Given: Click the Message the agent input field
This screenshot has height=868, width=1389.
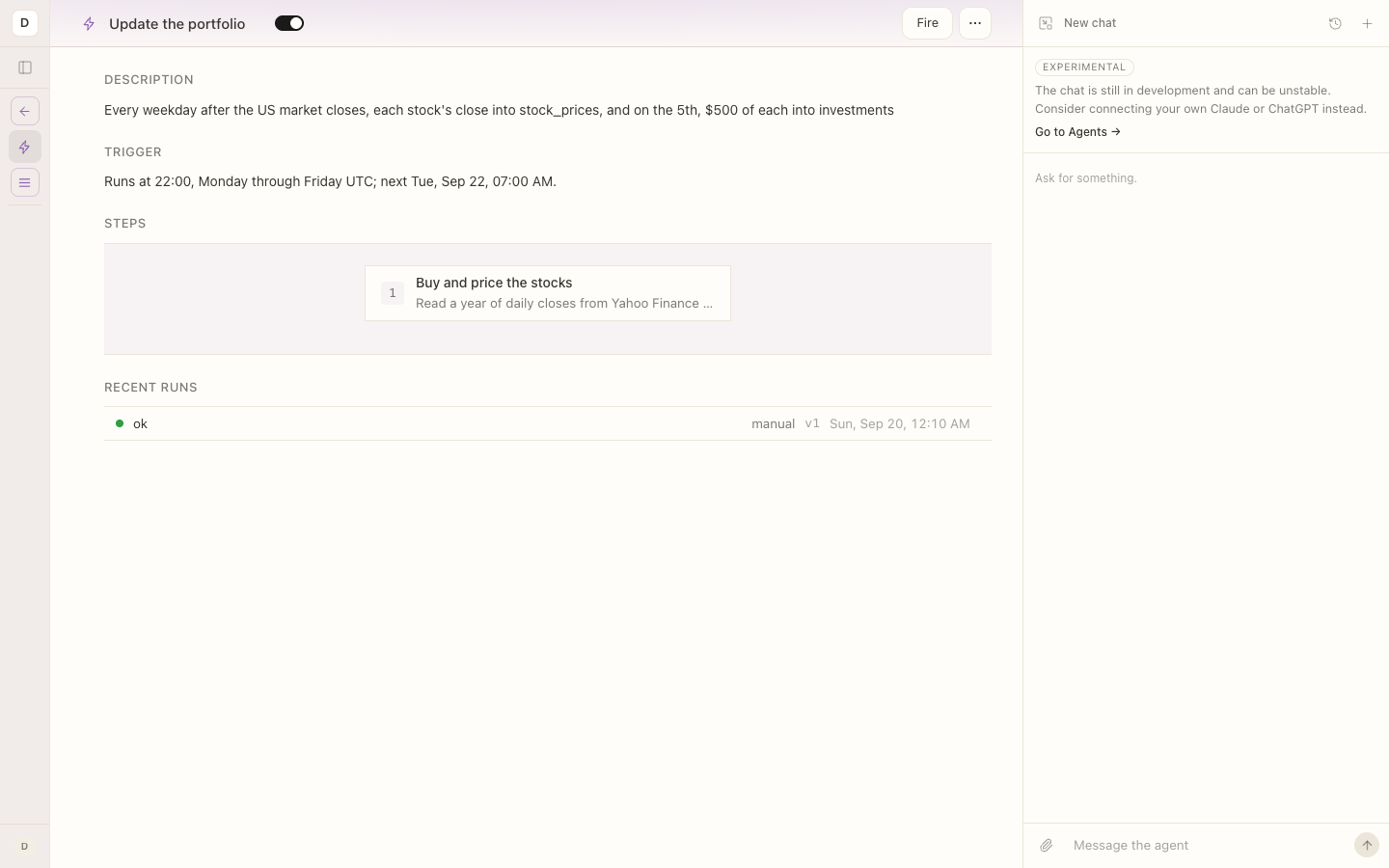Looking at the screenshot, I should (x=1206, y=846).
